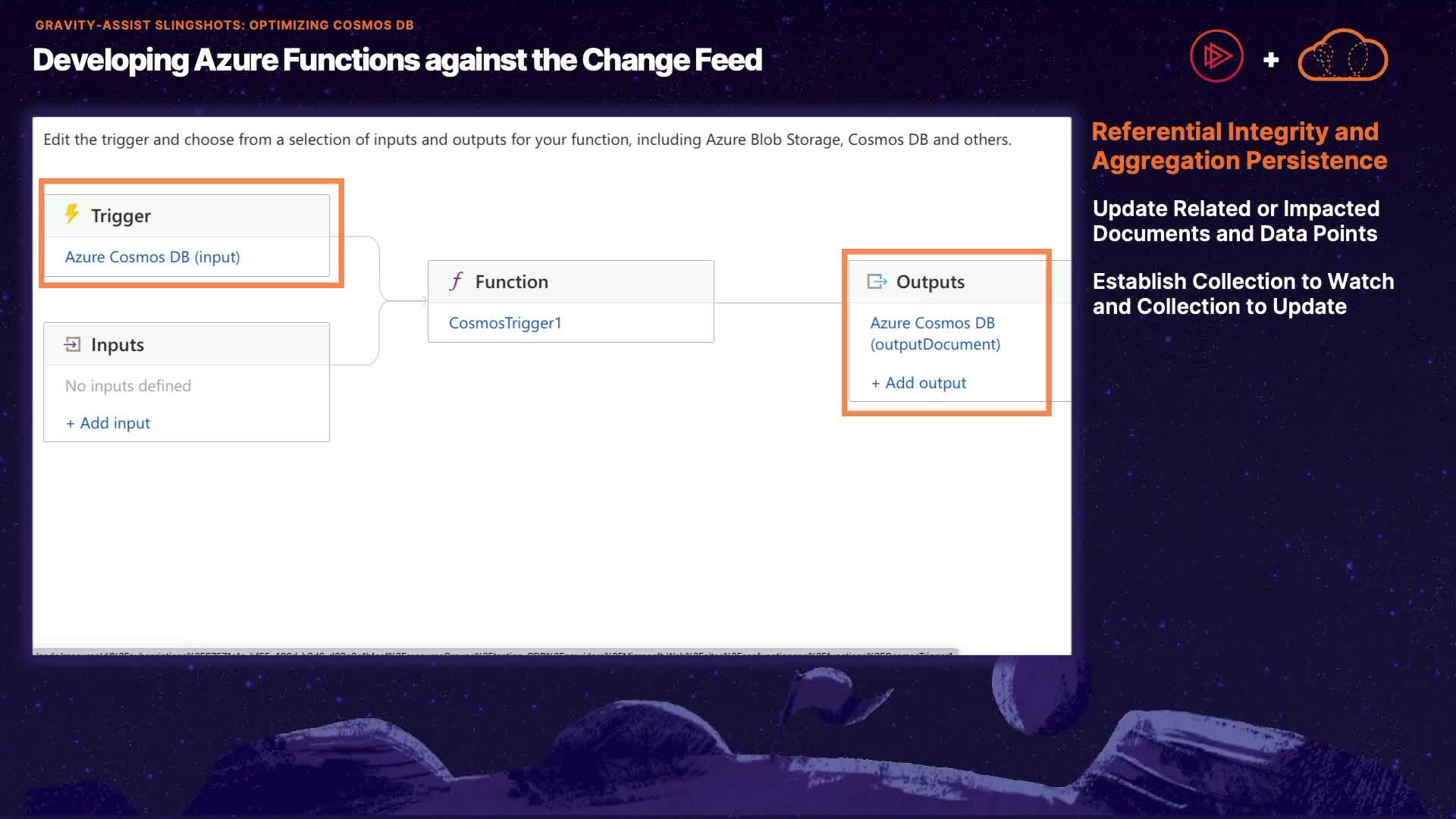This screenshot has width=1456, height=819.
Task: Click the 'No inputs defined' text
Action: [128, 386]
